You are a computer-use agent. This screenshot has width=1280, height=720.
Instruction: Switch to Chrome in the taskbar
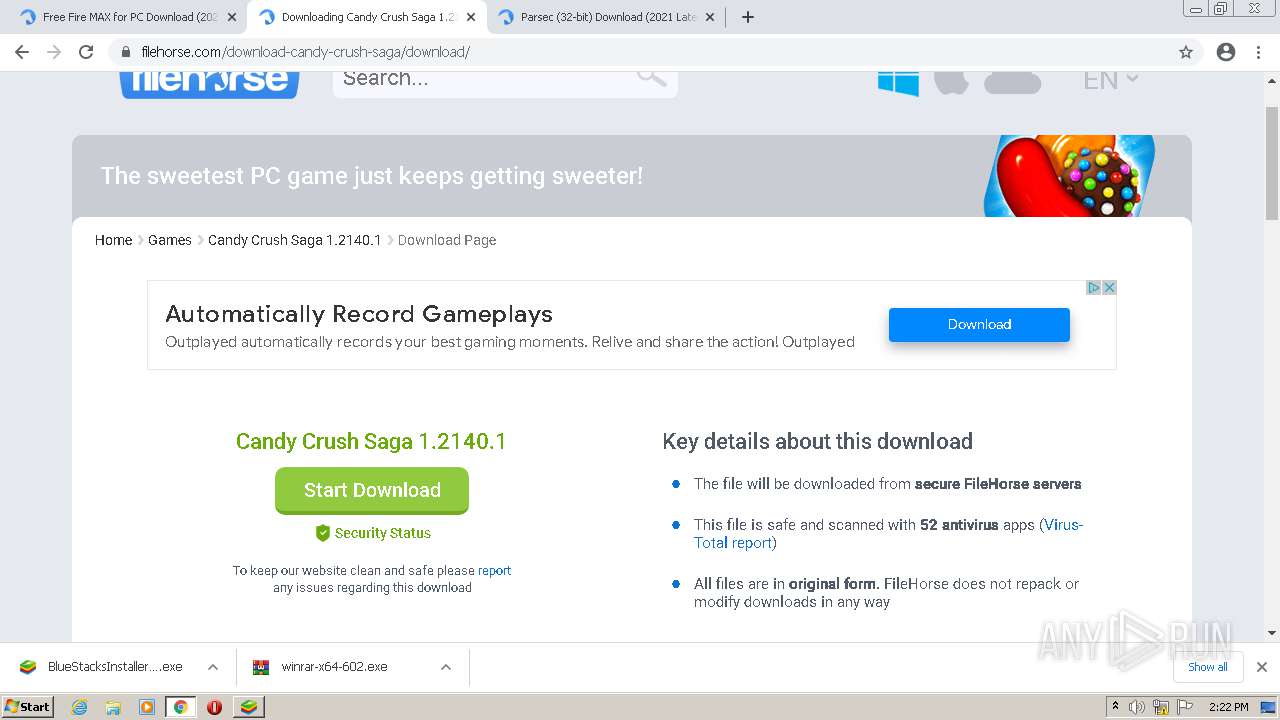tap(180, 707)
